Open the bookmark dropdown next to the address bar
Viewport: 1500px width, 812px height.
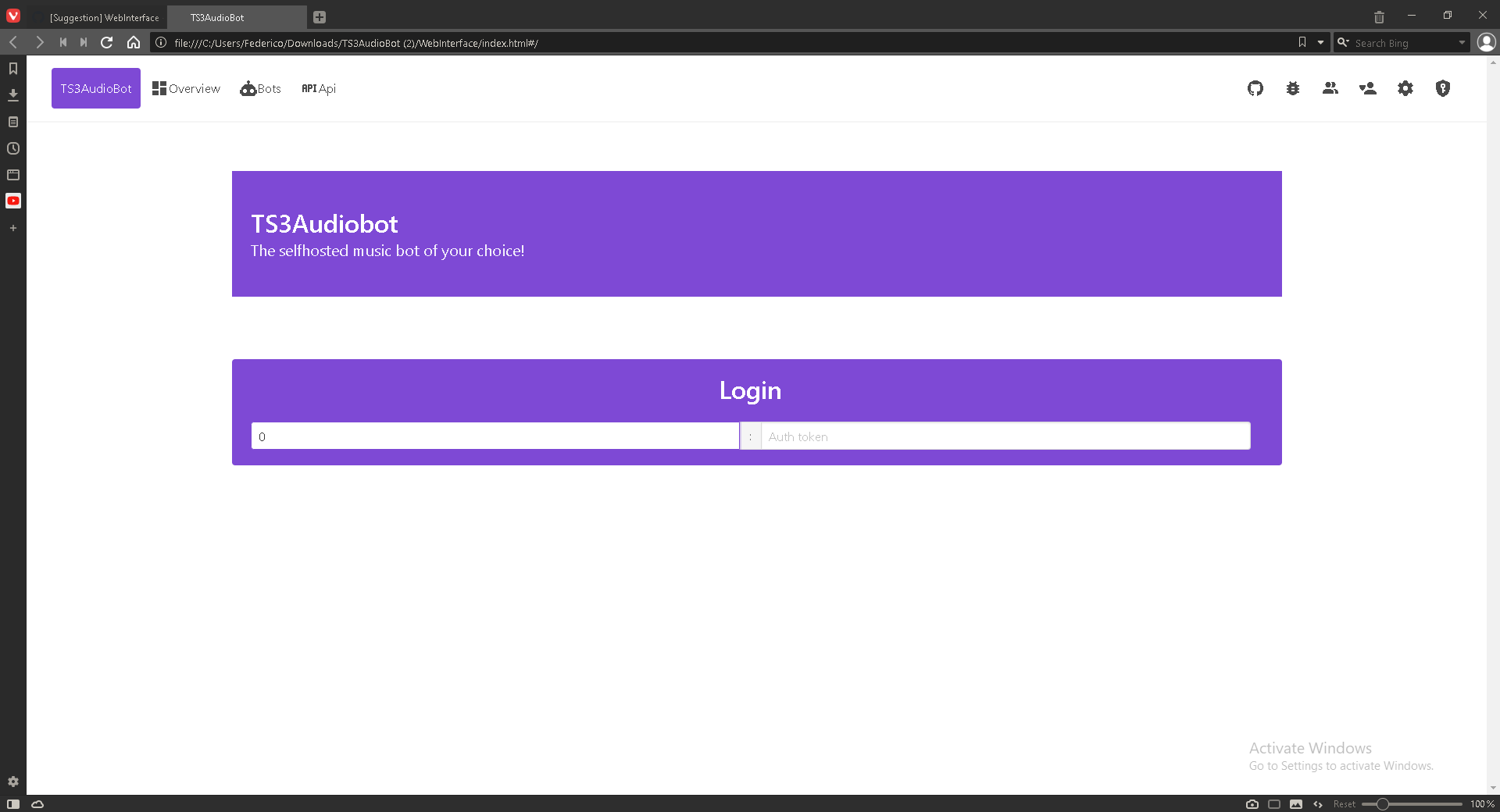tap(1320, 43)
